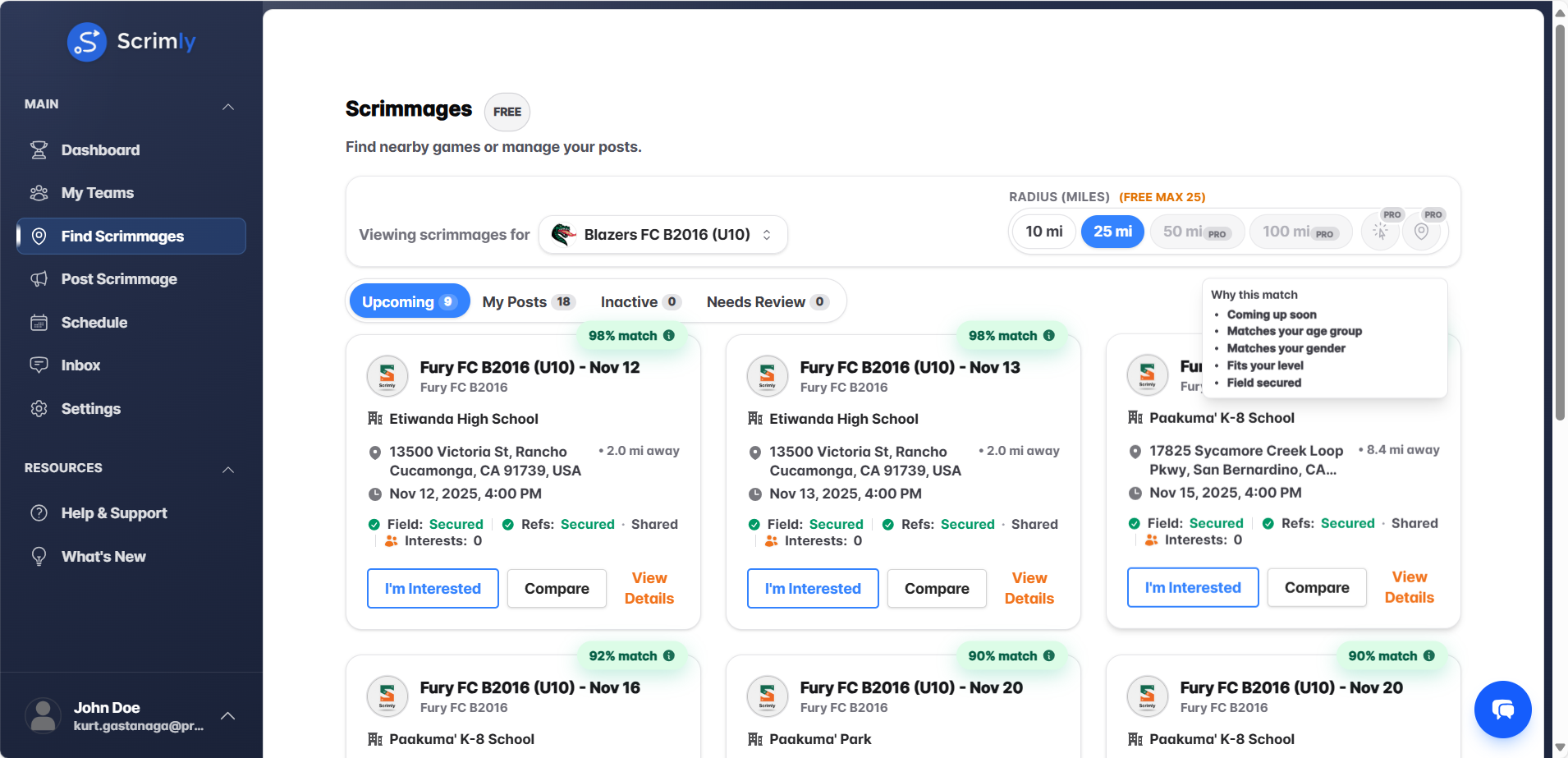Click the Settings gear icon
Screen dimensions: 1568x758
pyautogui.click(x=39, y=408)
